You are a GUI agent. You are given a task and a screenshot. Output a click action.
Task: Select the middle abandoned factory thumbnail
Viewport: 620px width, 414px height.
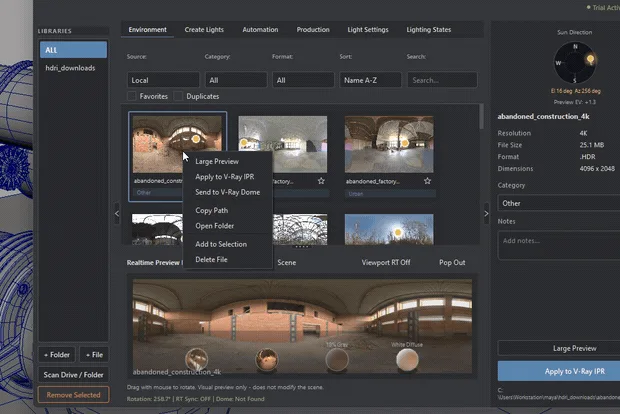283,144
